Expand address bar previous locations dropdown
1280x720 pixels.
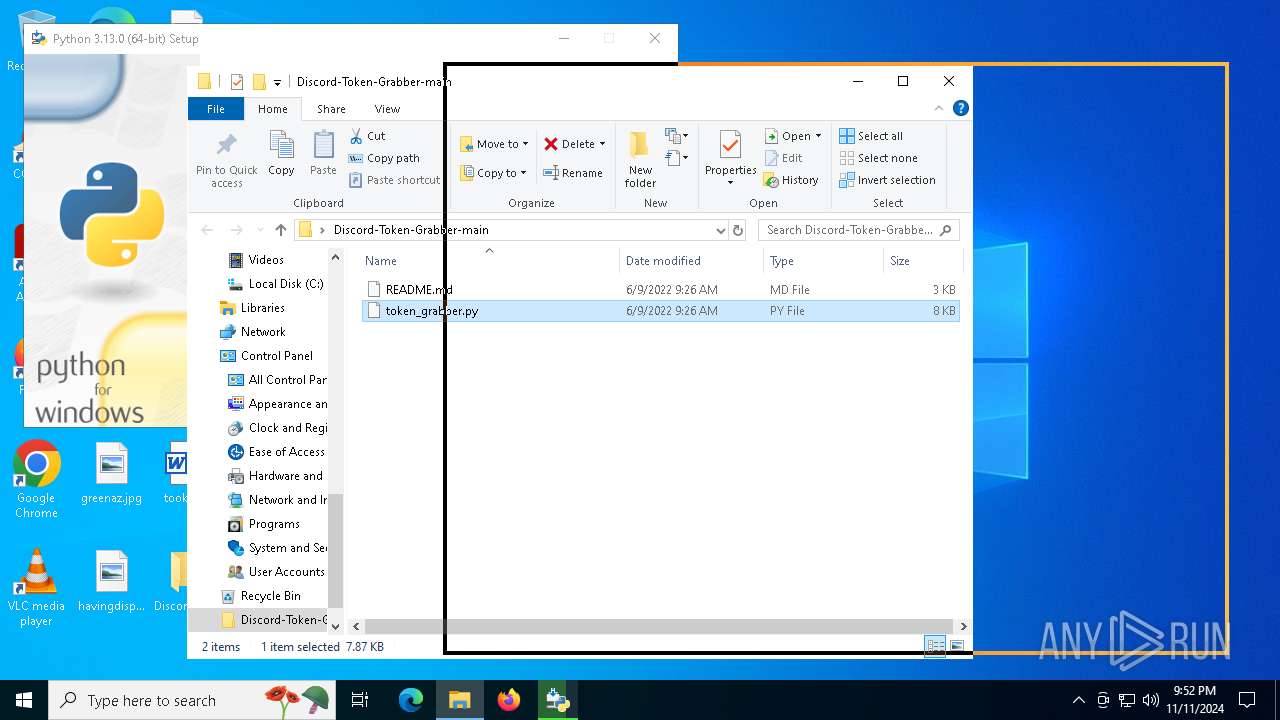720,230
